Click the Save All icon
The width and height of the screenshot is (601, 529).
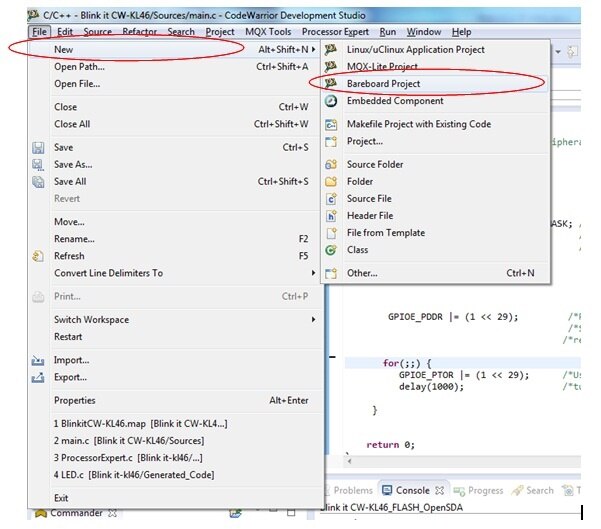[38, 182]
